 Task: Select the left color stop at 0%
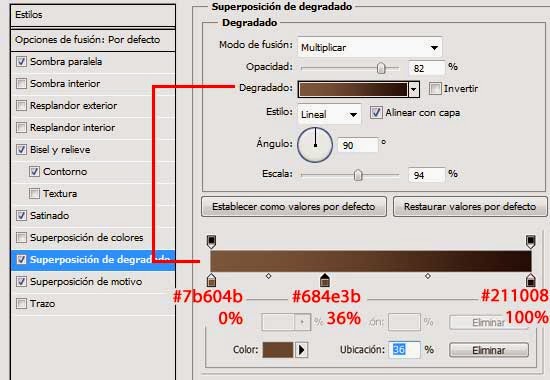click(211, 280)
